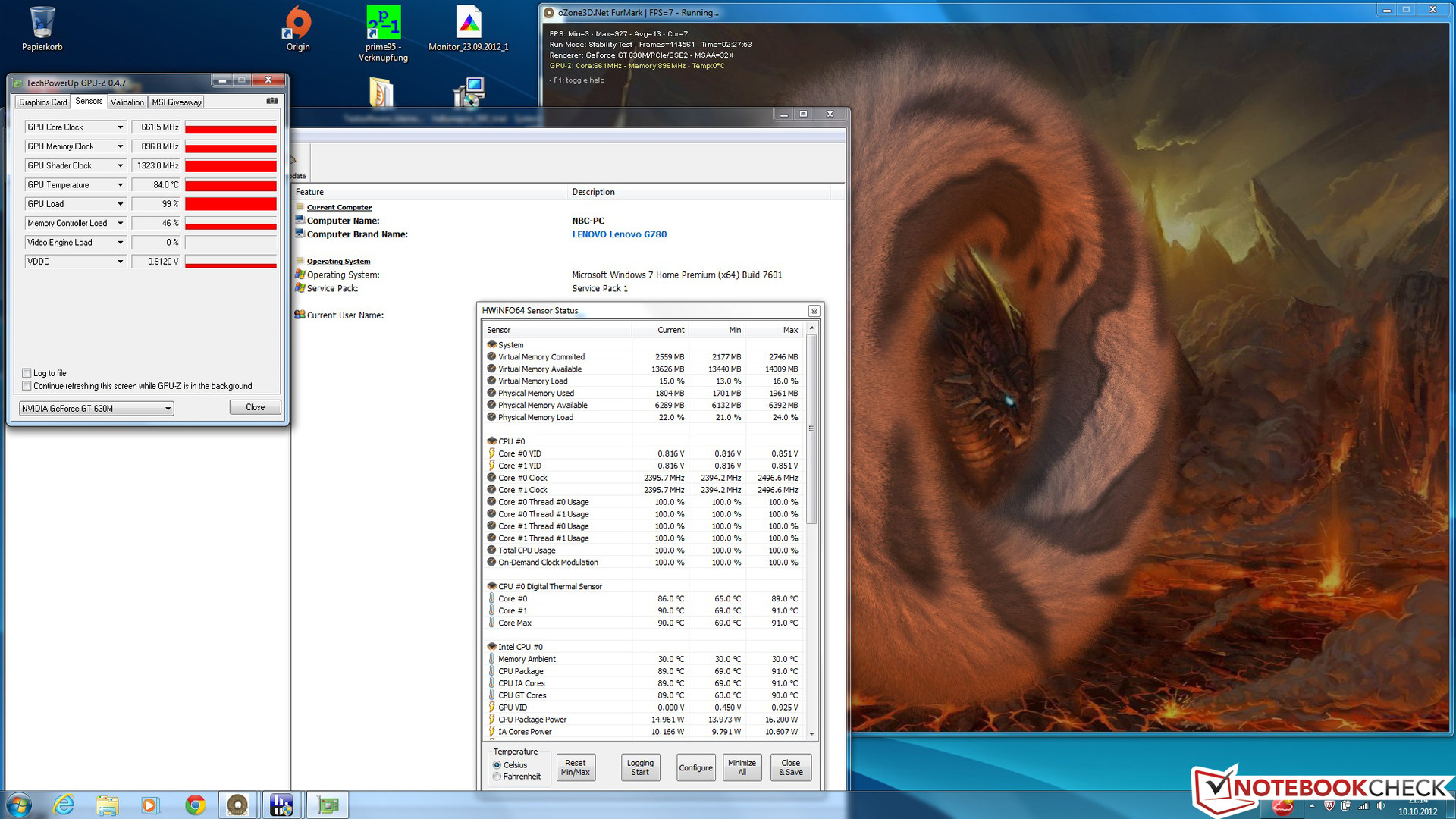The height and width of the screenshot is (819, 1456).
Task: Click the sensor list scroll up arrow
Action: (x=812, y=328)
